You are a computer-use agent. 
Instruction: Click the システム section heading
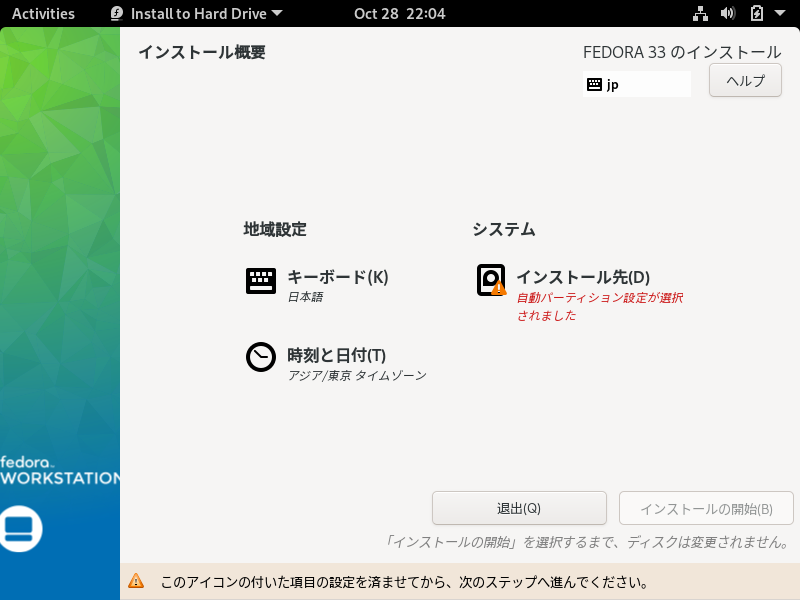[x=504, y=229]
